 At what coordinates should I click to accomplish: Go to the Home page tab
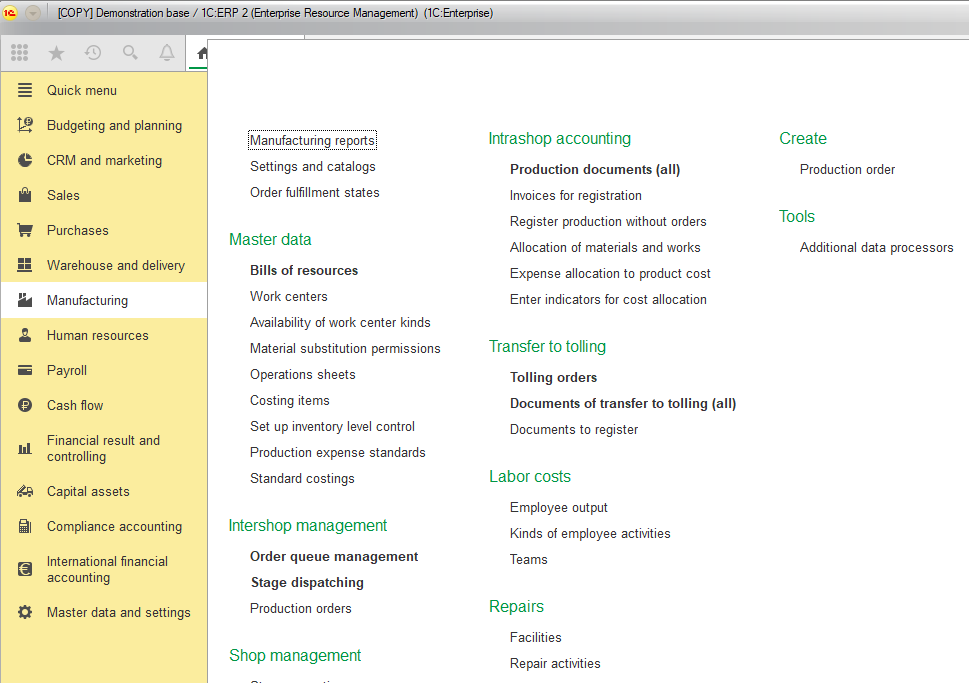tap(201, 54)
